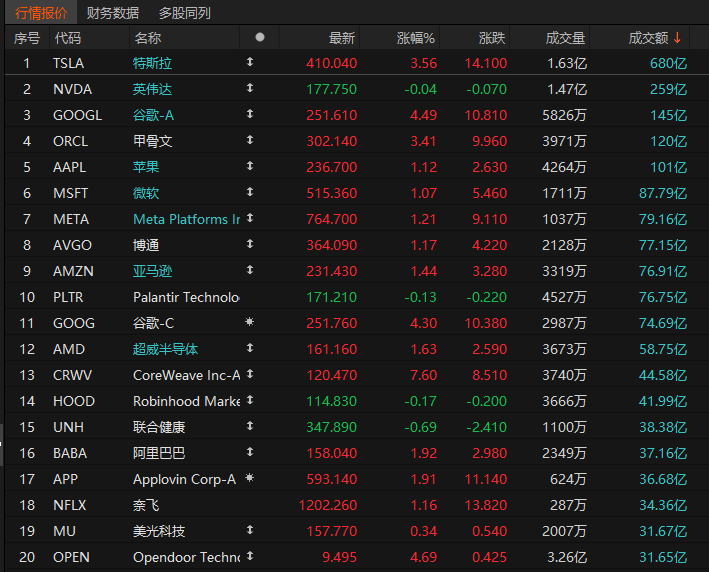This screenshot has height=572, width=709.
Task: Click the up-down arrow icon in GOOGL row
Action: 250,114
